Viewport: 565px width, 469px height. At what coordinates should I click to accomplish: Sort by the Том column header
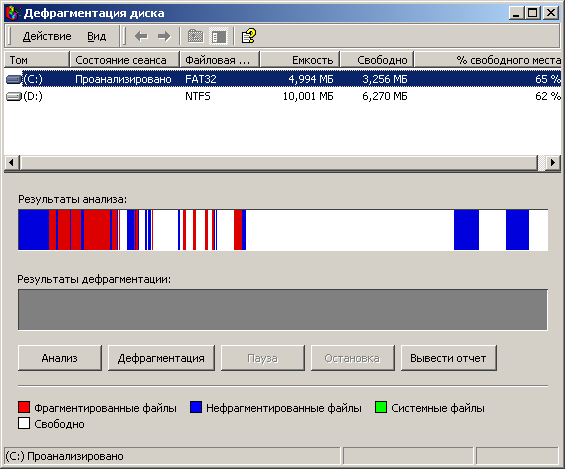36,60
